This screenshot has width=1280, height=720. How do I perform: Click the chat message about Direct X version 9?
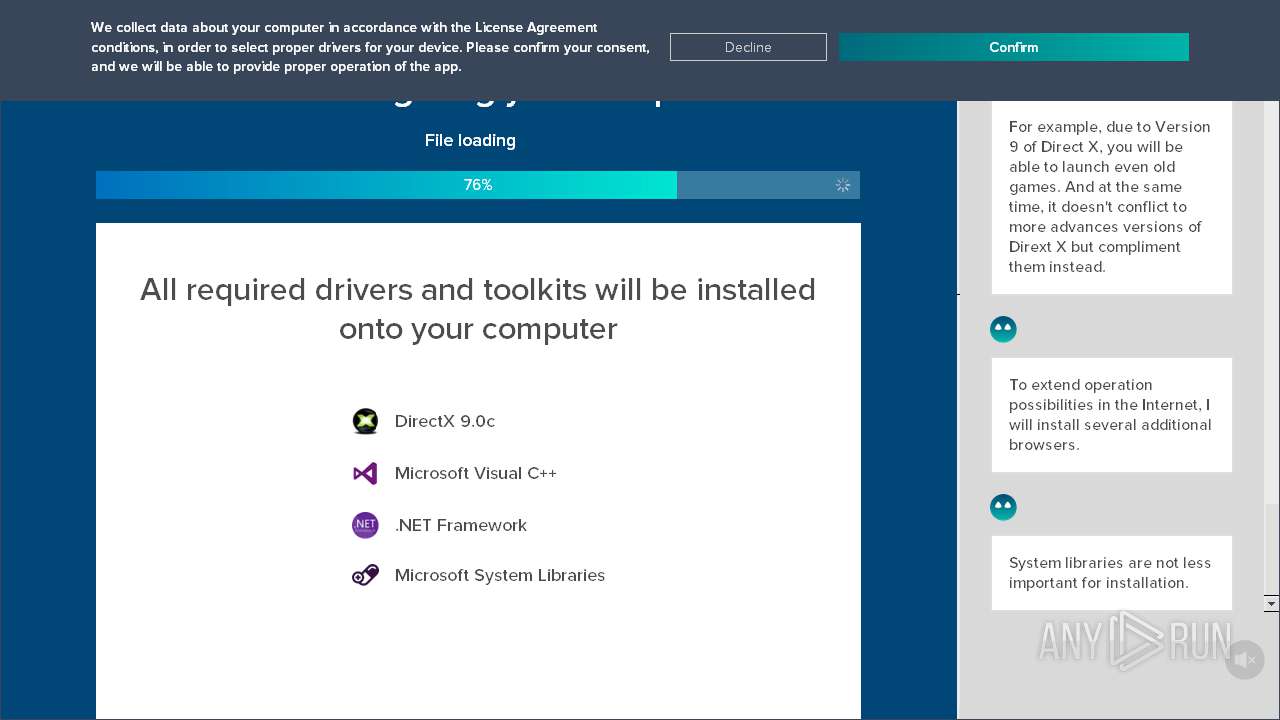[1112, 197]
